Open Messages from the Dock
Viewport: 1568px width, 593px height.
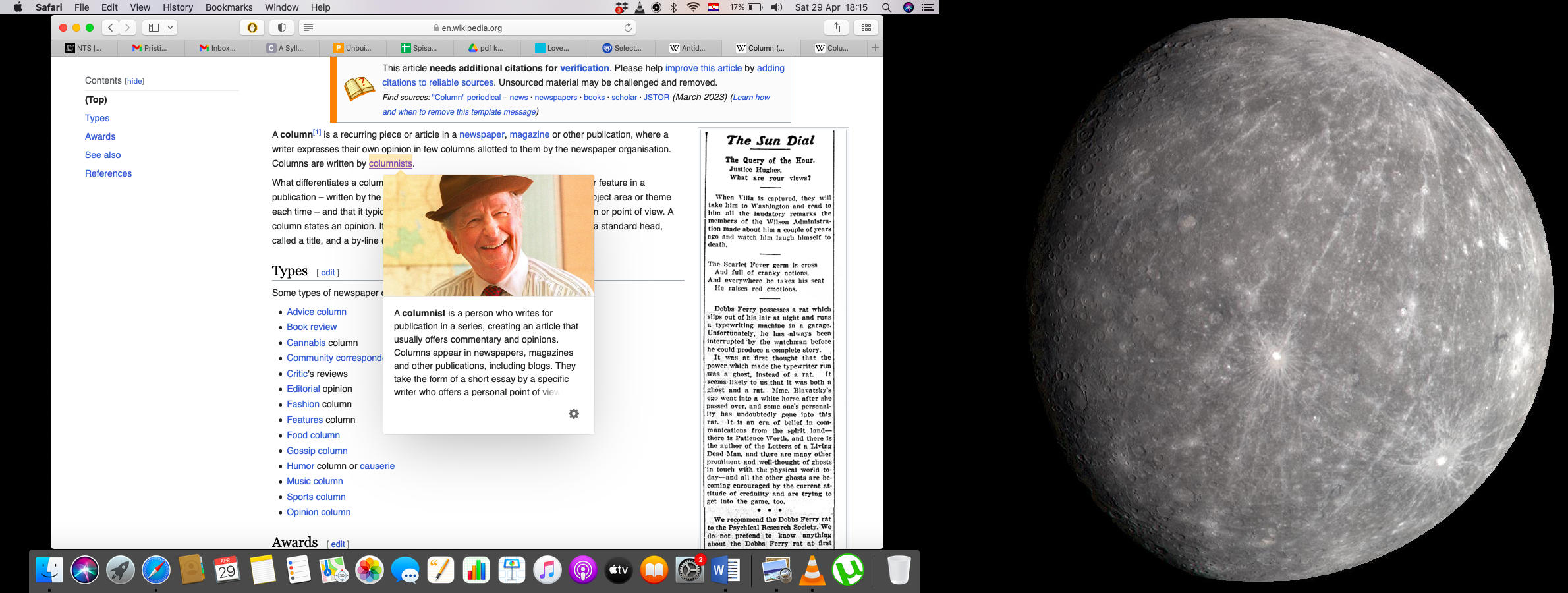(x=405, y=570)
